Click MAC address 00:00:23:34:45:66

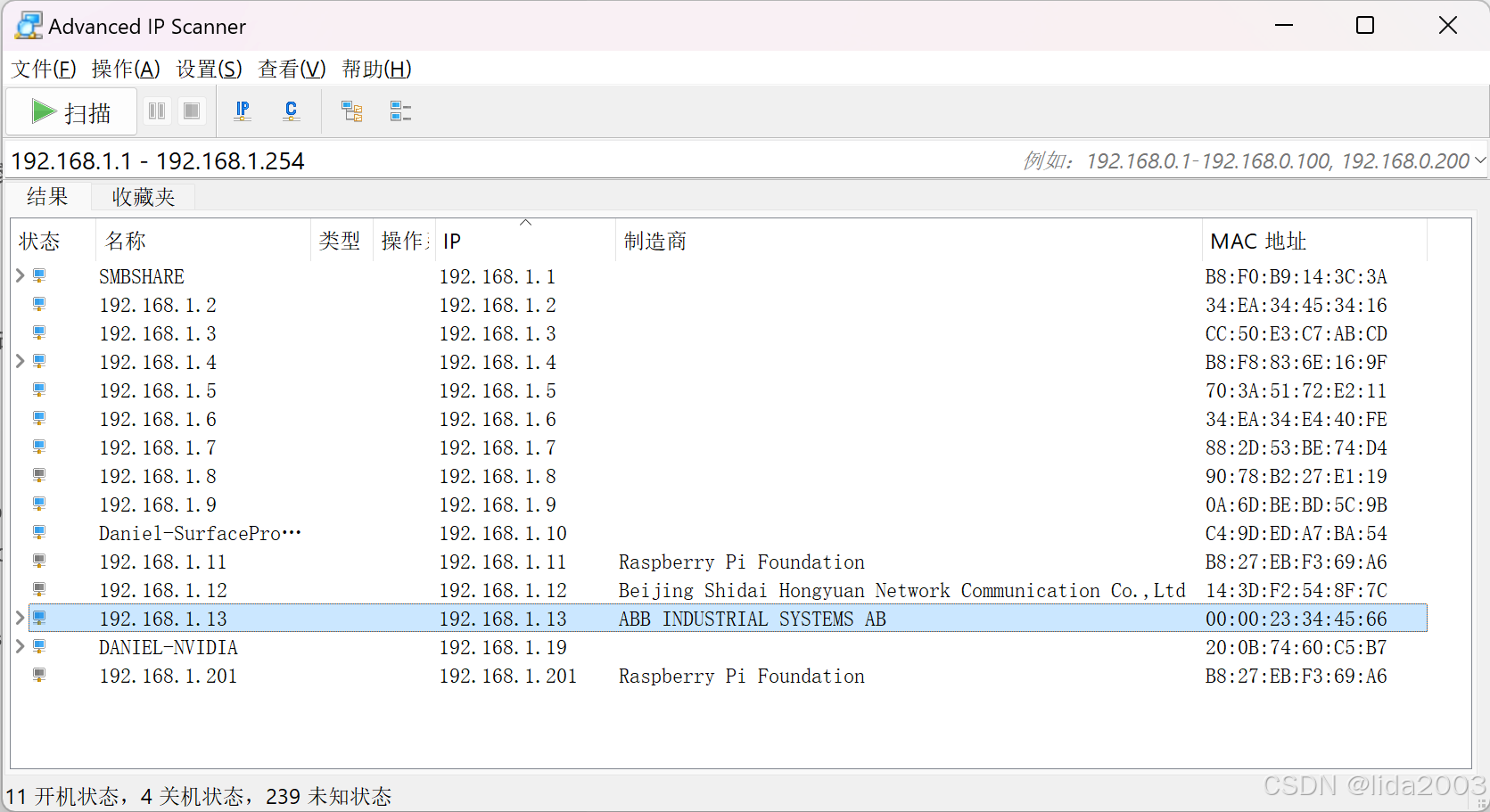click(x=1297, y=619)
